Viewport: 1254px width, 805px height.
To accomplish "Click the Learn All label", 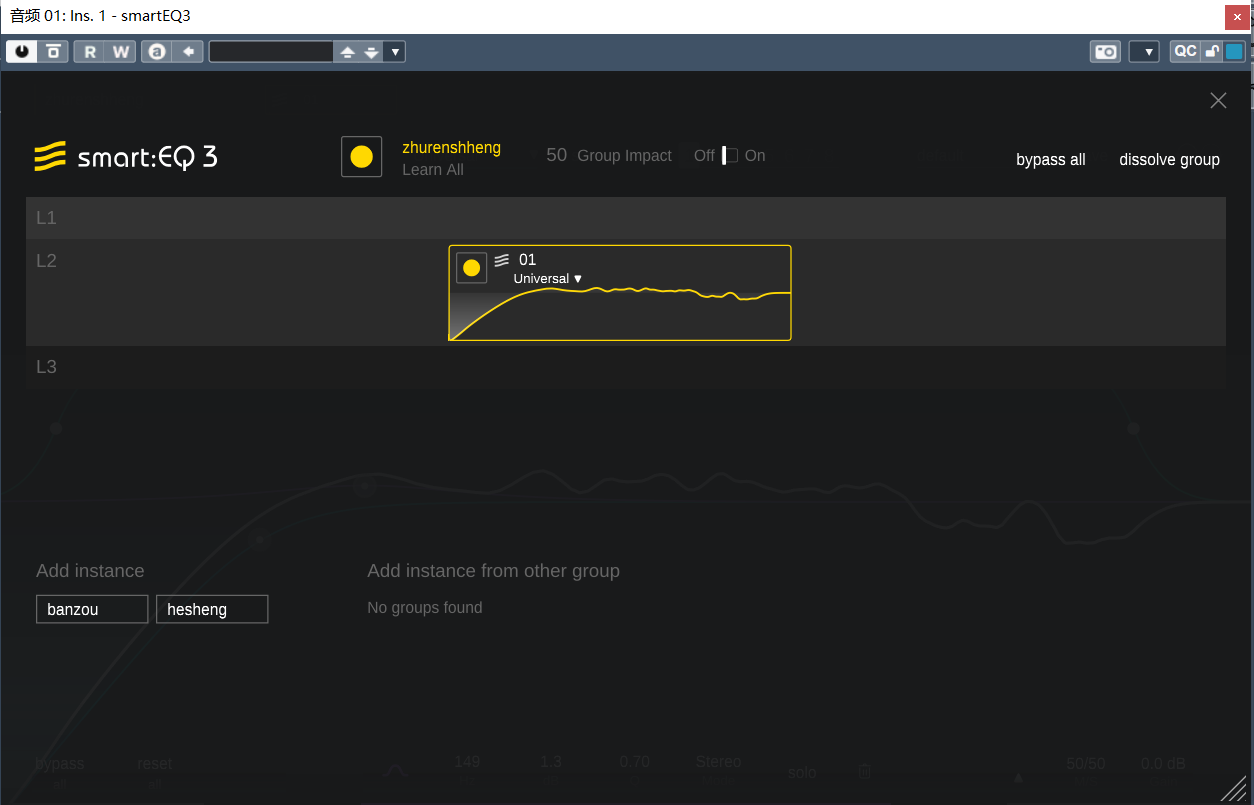I will [433, 170].
